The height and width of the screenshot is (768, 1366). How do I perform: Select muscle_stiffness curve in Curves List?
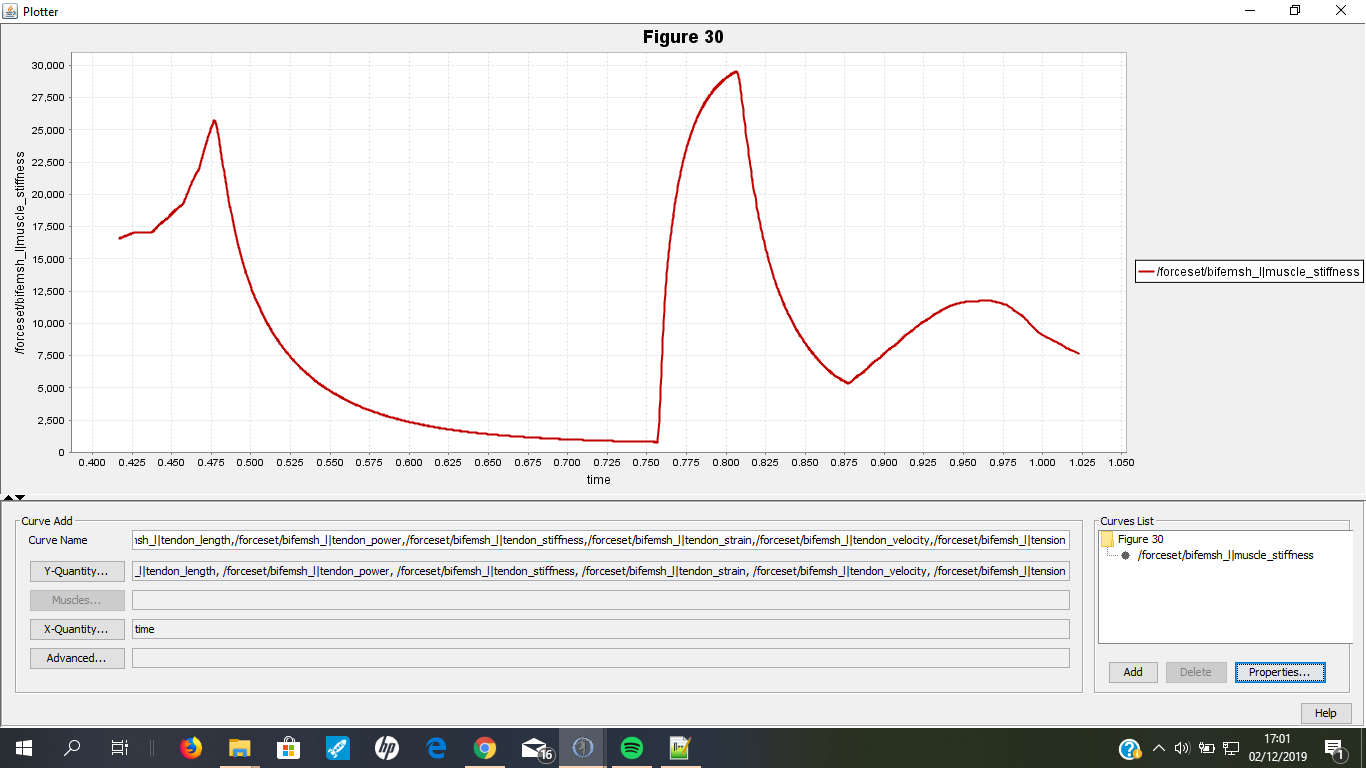[1225, 555]
